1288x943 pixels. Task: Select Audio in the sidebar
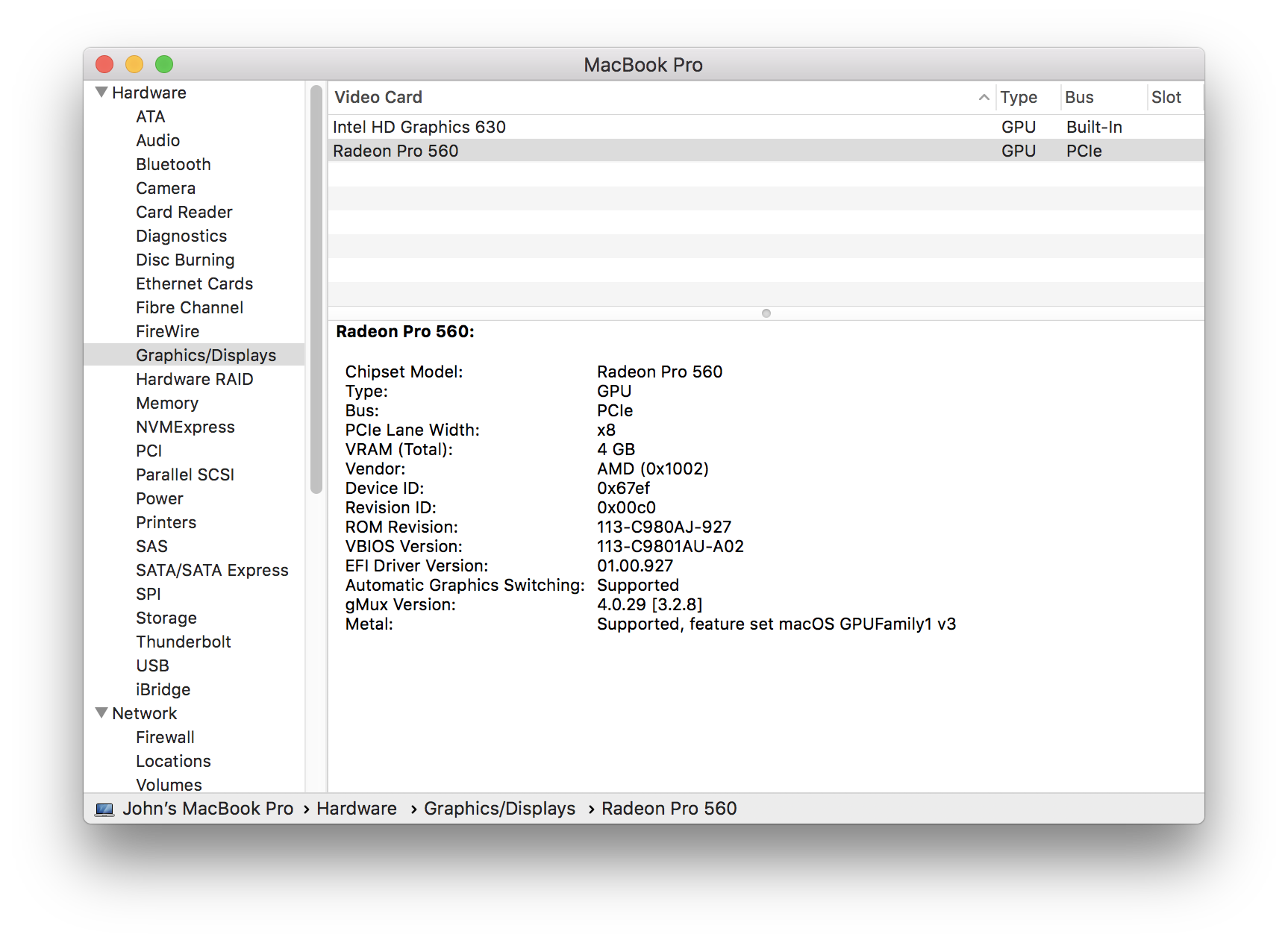point(158,140)
